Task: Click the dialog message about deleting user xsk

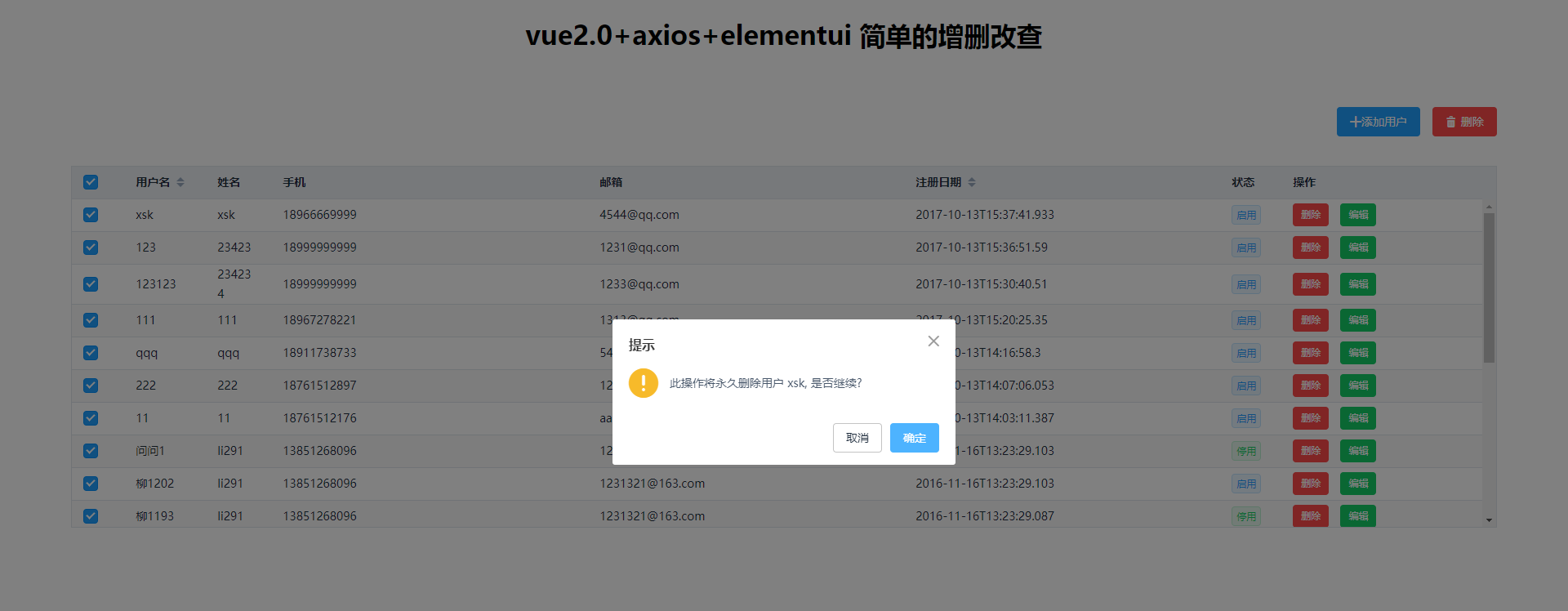Action: [x=766, y=383]
